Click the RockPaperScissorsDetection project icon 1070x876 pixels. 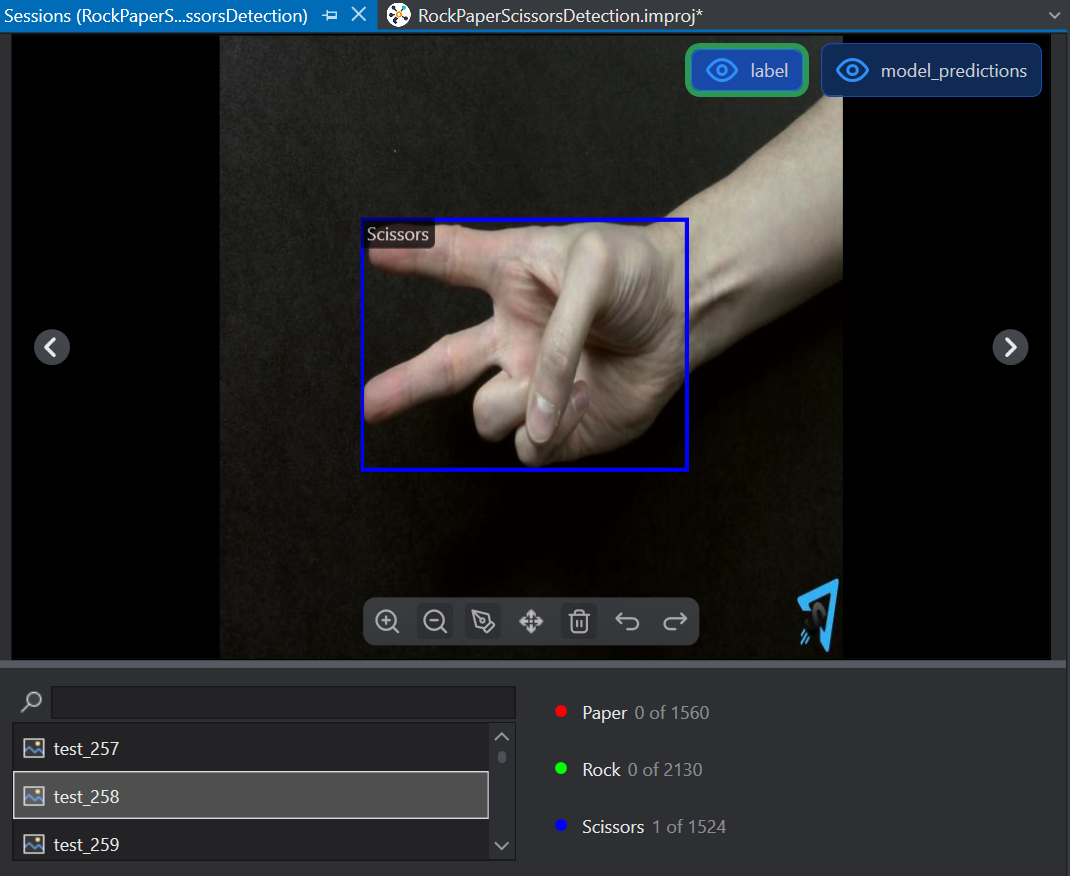coord(399,15)
